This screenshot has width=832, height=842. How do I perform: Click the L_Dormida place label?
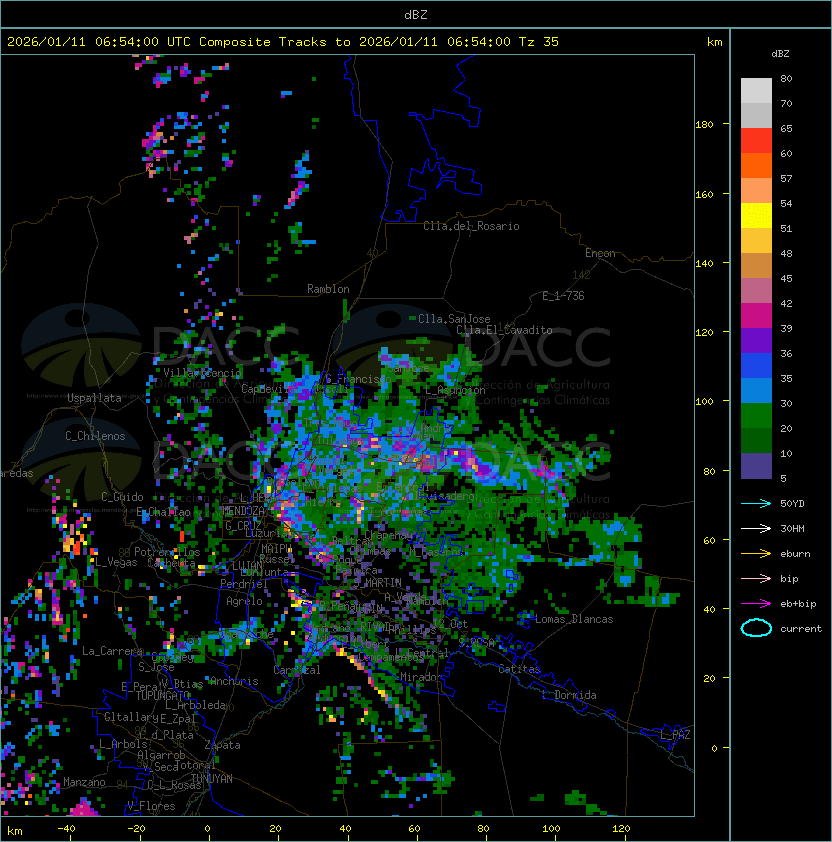pos(569,695)
